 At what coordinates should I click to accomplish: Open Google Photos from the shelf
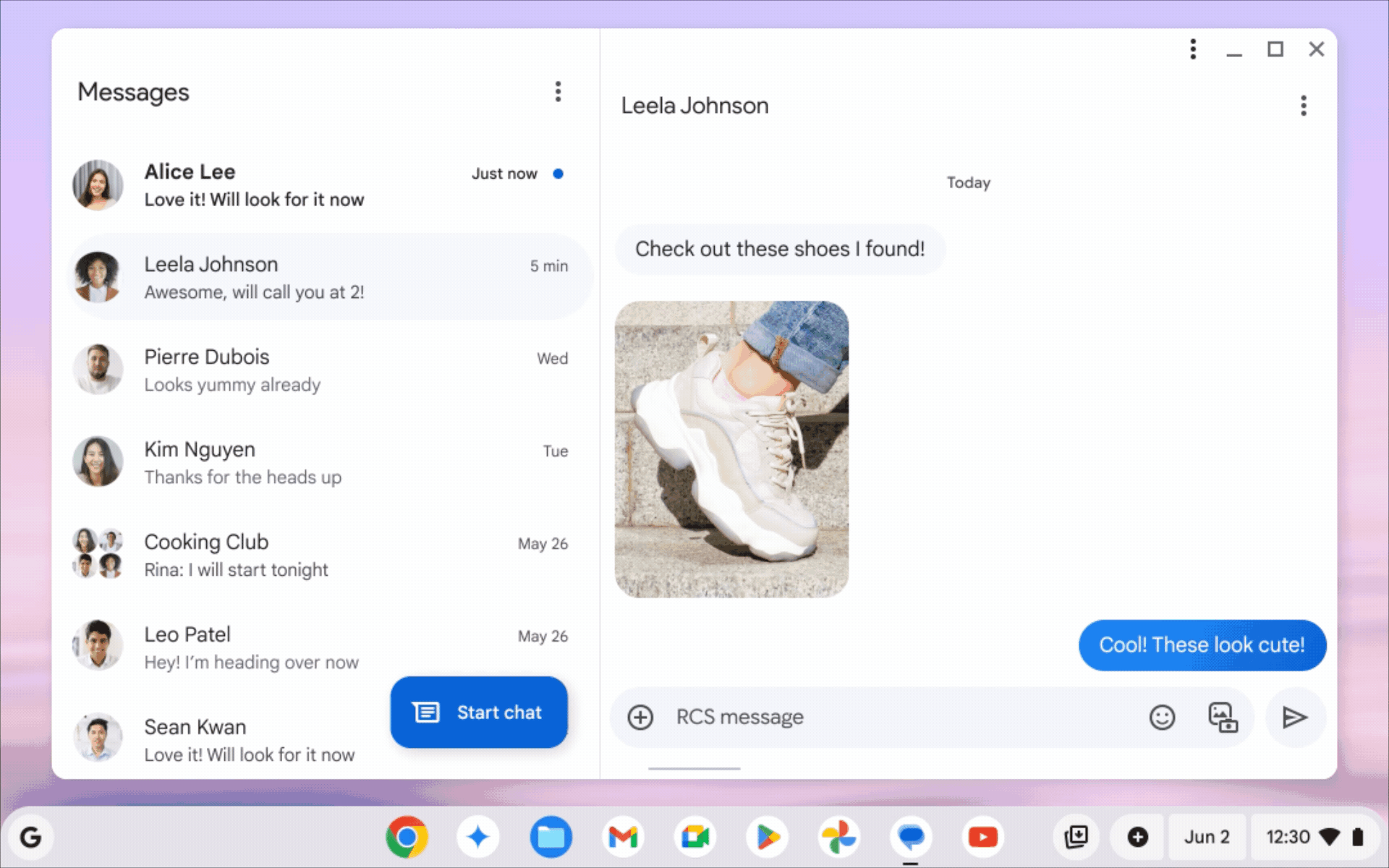click(x=838, y=837)
